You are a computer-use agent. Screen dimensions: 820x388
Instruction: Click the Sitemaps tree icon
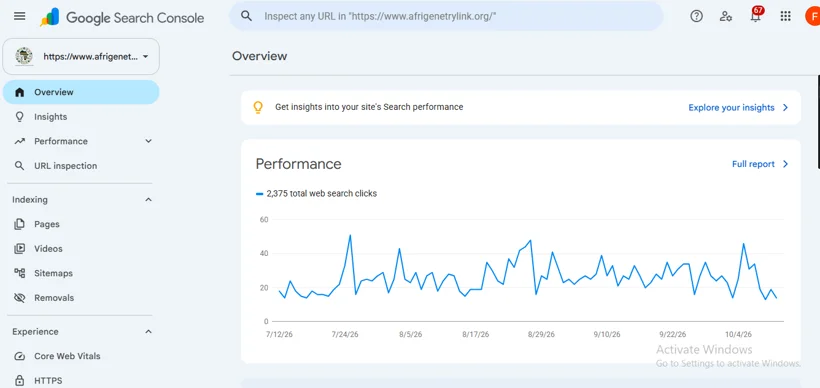(19, 273)
